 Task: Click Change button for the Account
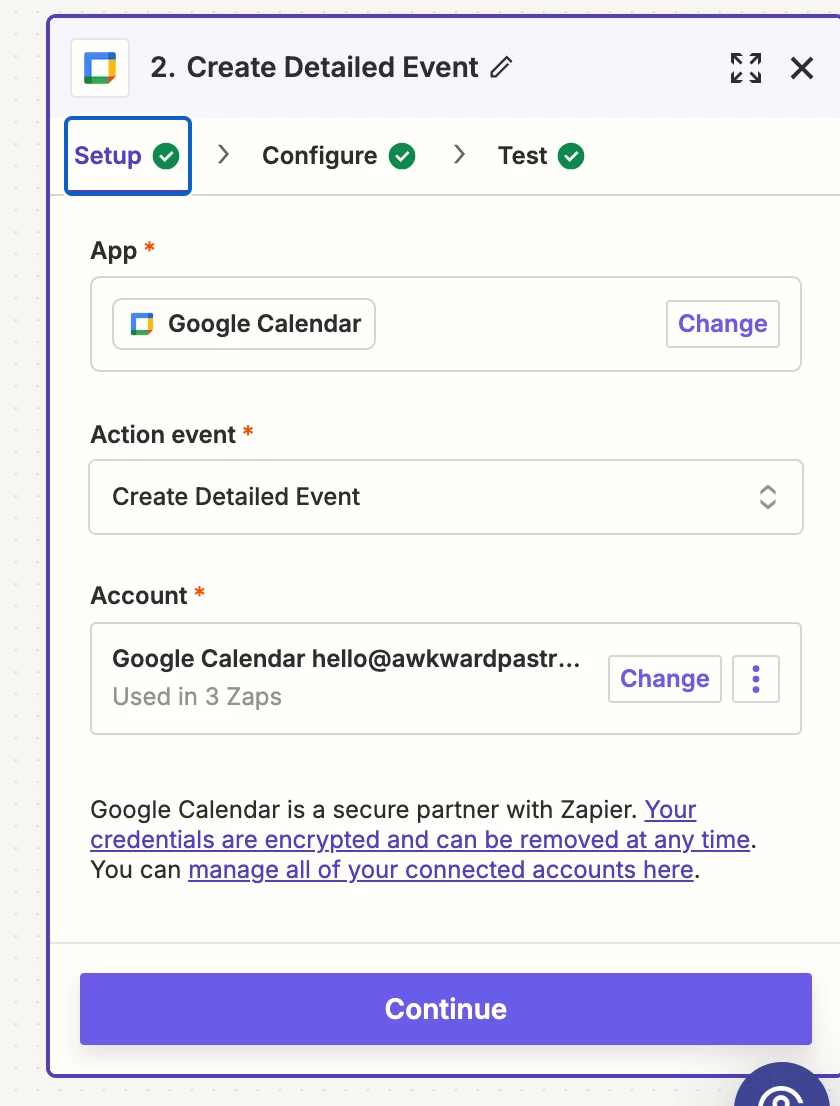tap(664, 679)
